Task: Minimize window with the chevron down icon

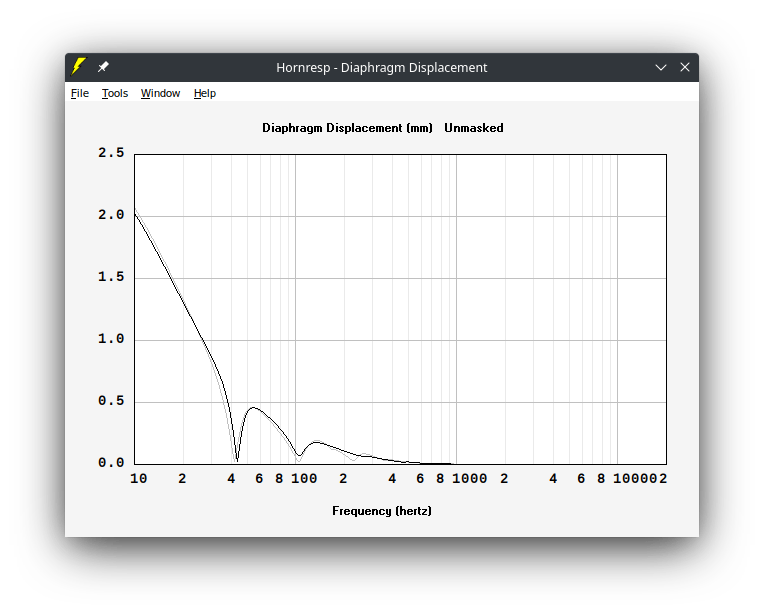Action: point(661,67)
